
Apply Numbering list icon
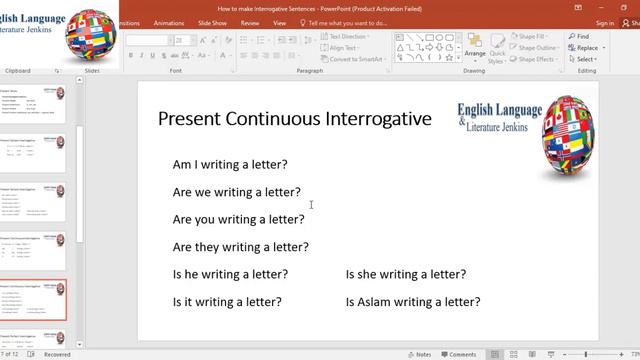click(x=260, y=40)
